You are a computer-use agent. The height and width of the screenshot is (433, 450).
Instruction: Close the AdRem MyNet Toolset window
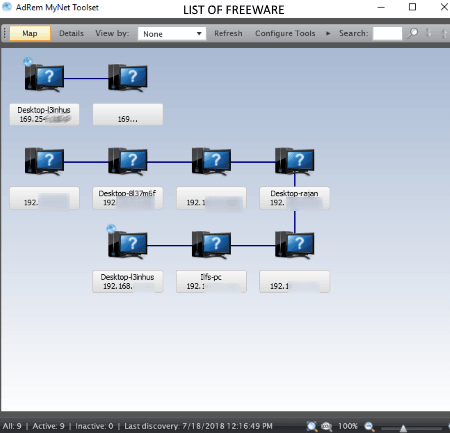(x=444, y=7)
